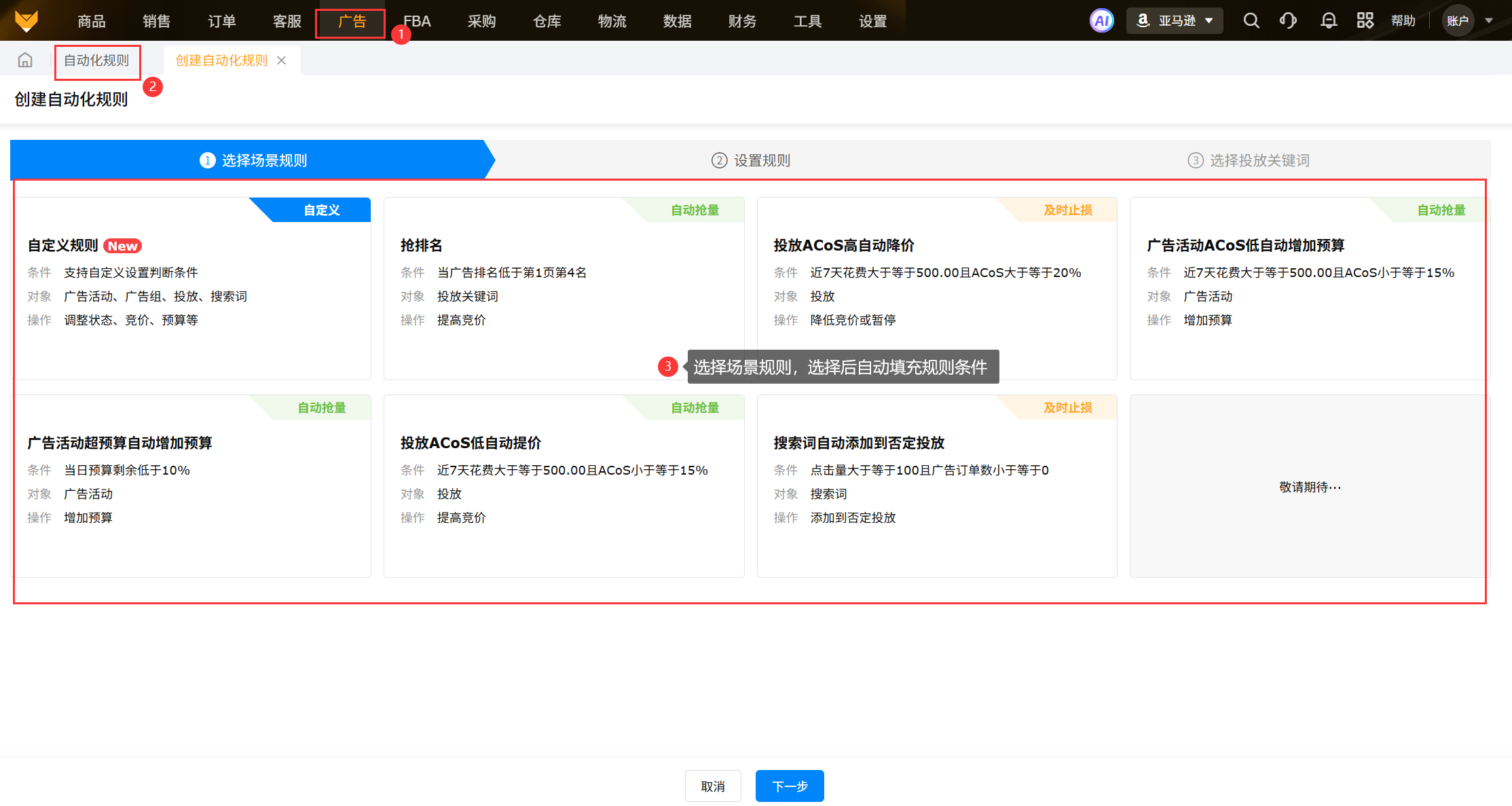Open the notifications bell icon

coord(1328,20)
